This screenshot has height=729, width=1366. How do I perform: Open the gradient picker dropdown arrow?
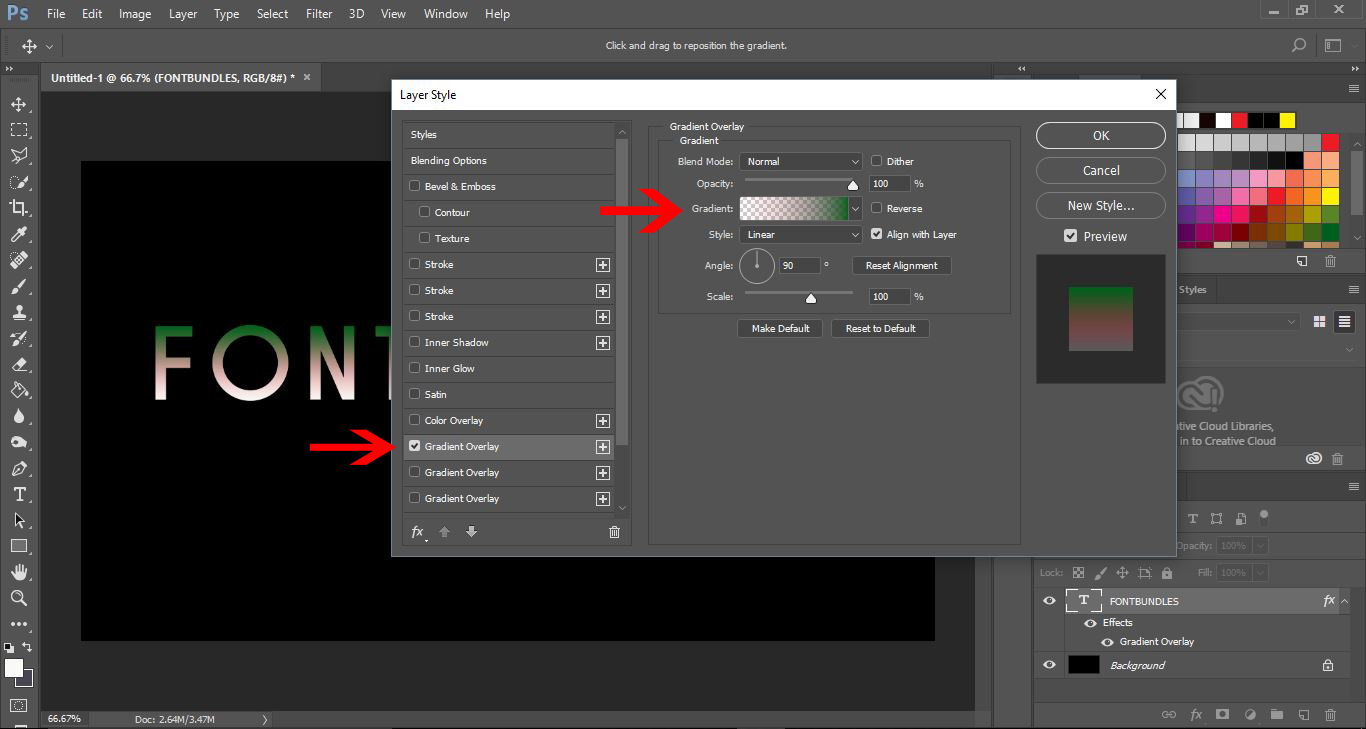click(x=855, y=208)
